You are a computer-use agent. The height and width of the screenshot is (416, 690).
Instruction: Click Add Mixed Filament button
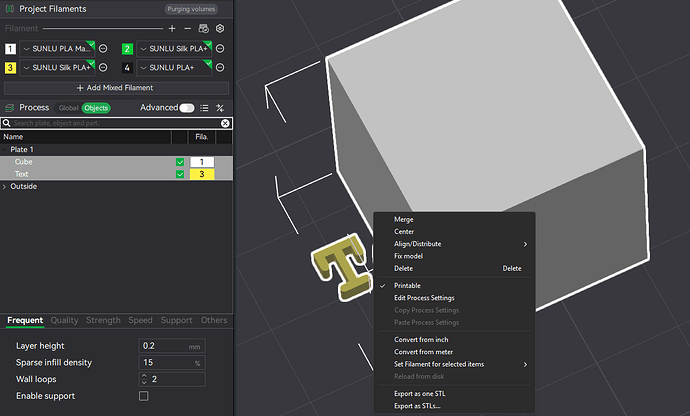click(x=116, y=88)
